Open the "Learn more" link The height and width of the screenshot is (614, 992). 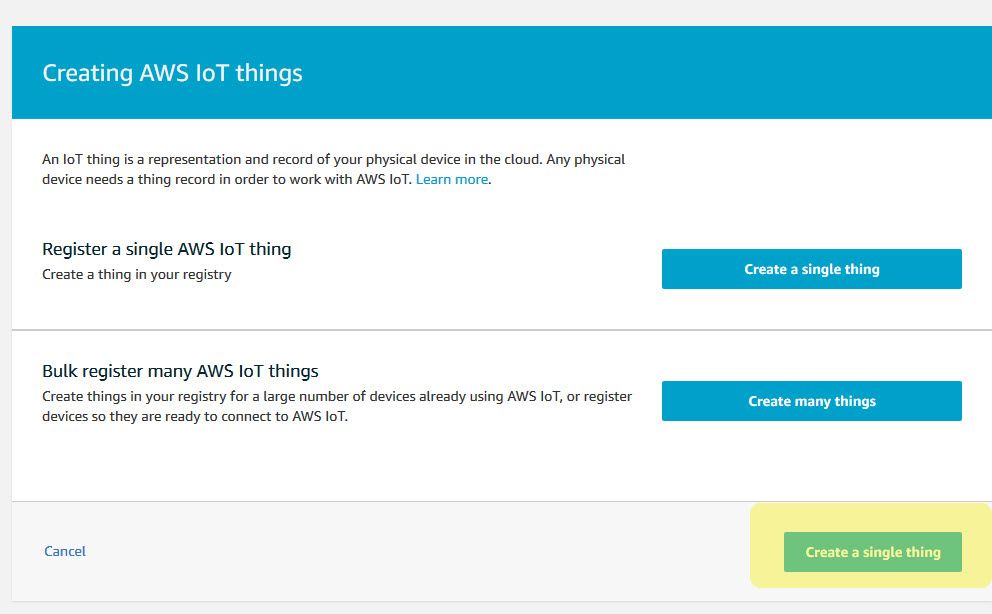coord(452,180)
